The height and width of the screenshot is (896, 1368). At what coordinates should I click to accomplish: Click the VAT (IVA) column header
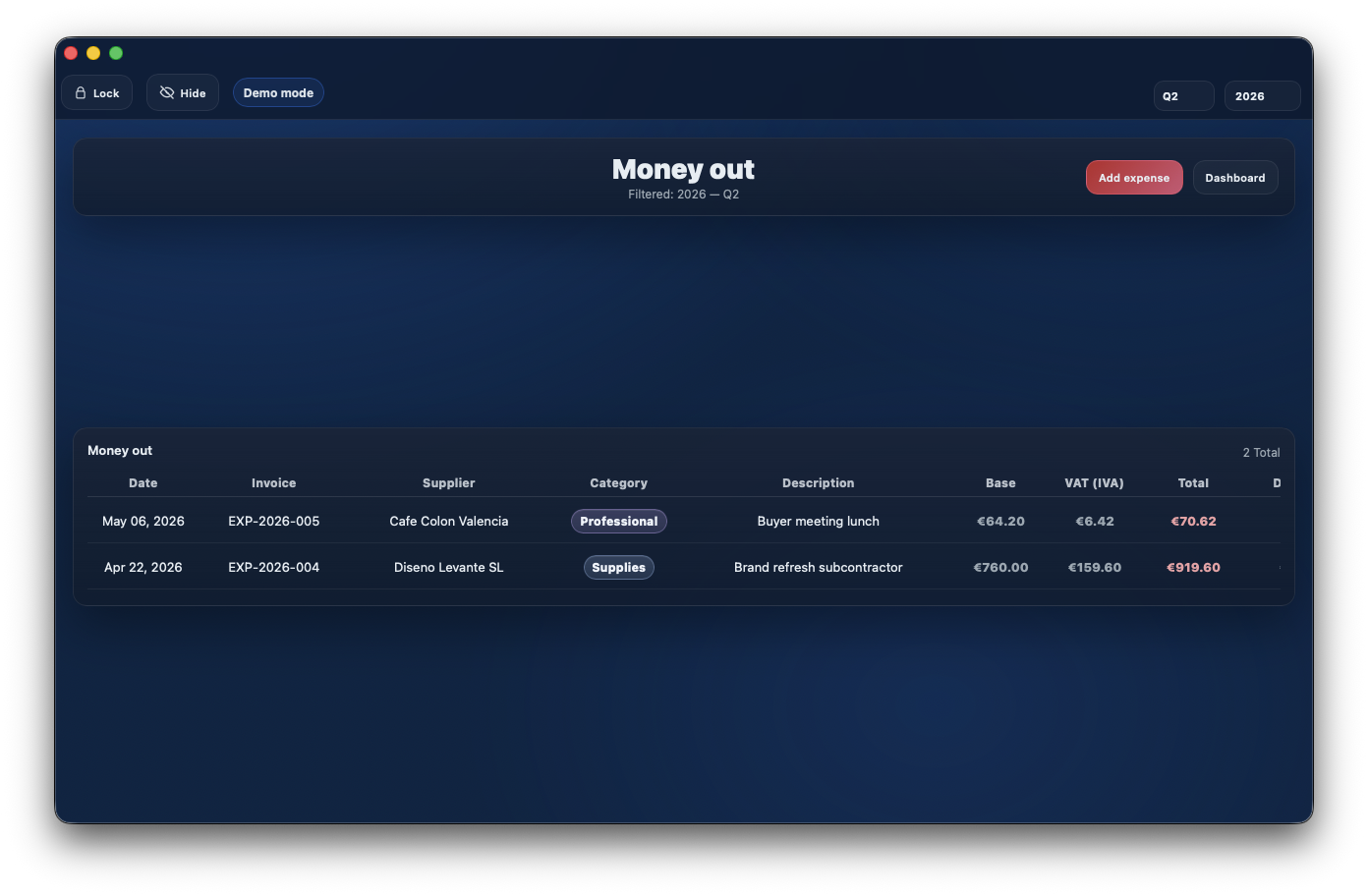point(1094,483)
